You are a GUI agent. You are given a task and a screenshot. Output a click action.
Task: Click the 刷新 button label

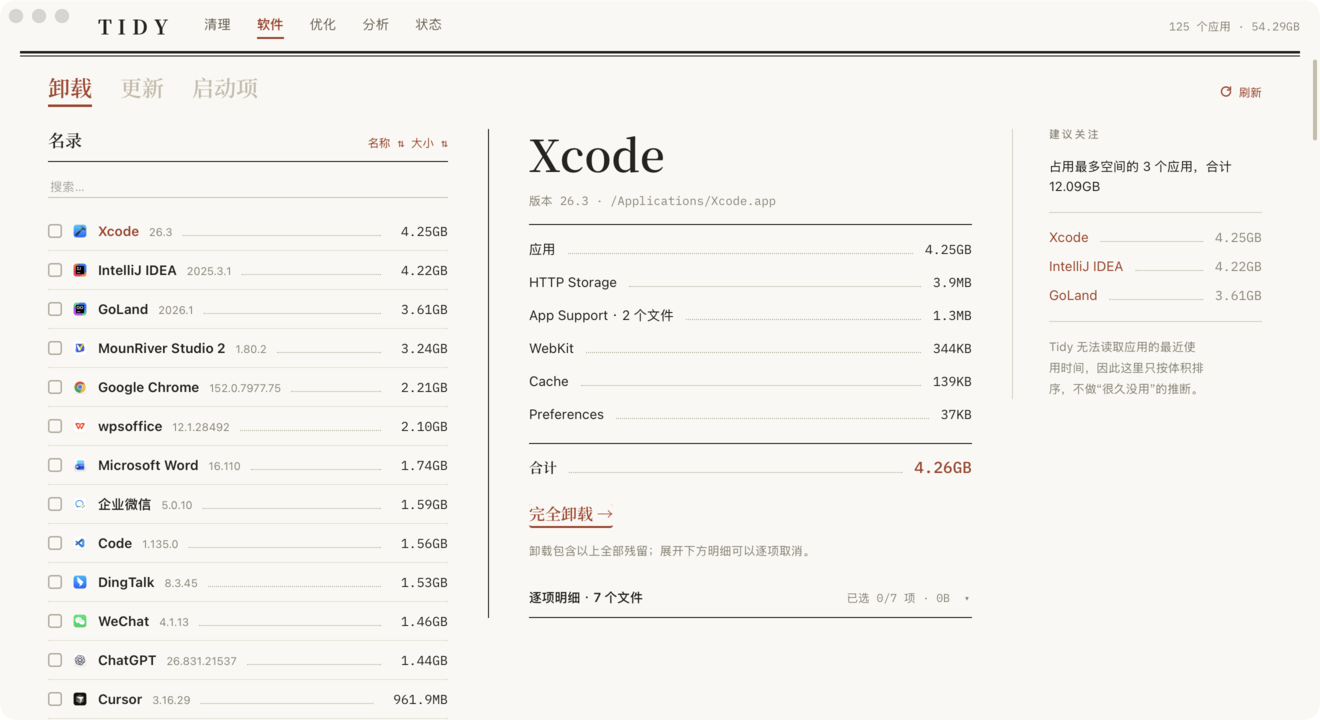tap(1250, 92)
